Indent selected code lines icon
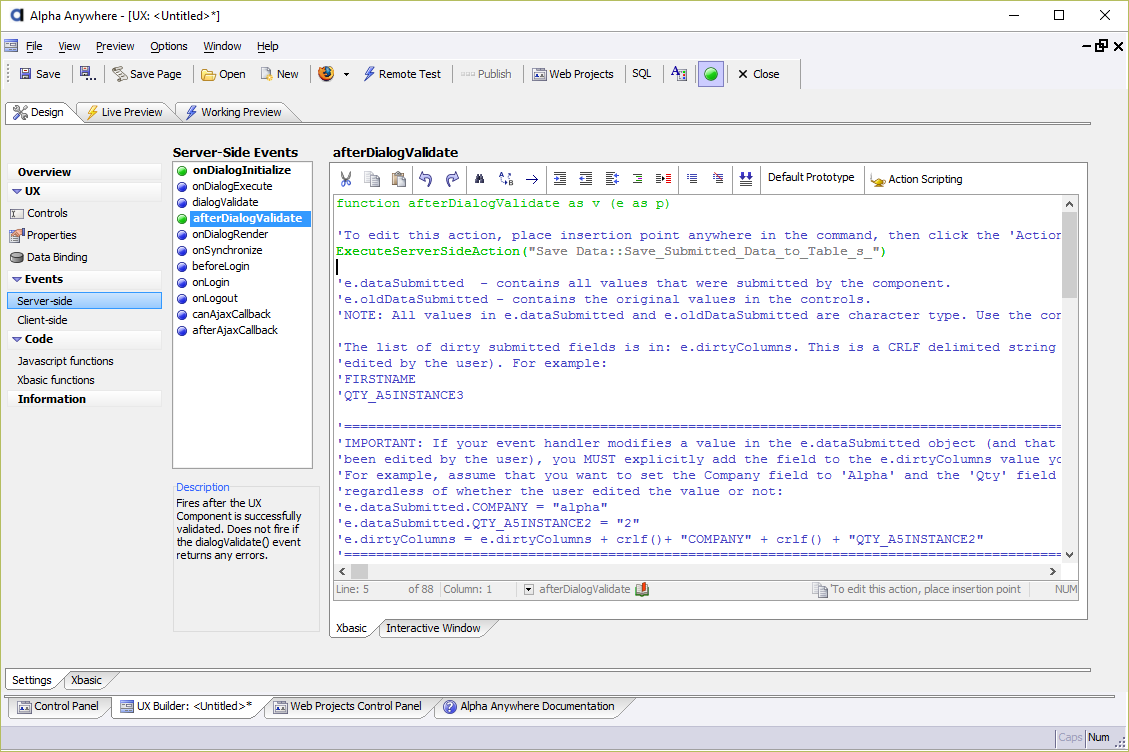This screenshot has height=752, width=1129. 559,179
